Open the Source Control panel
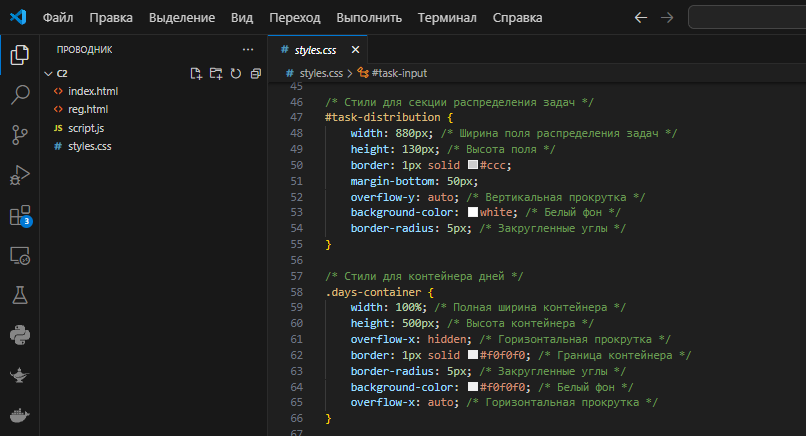 tap(19, 135)
